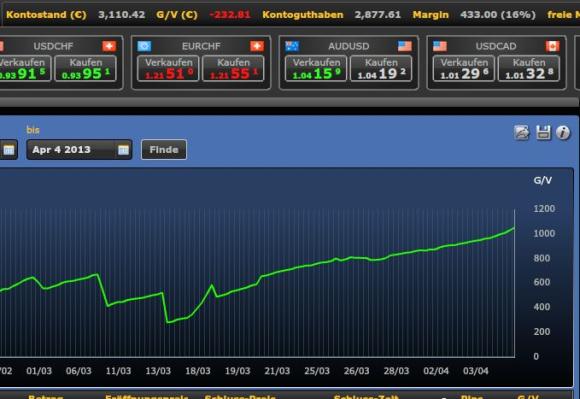This screenshot has height=399, width=580.
Task: Click AUDUSD Verkaufen price button
Action: (x=316, y=68)
